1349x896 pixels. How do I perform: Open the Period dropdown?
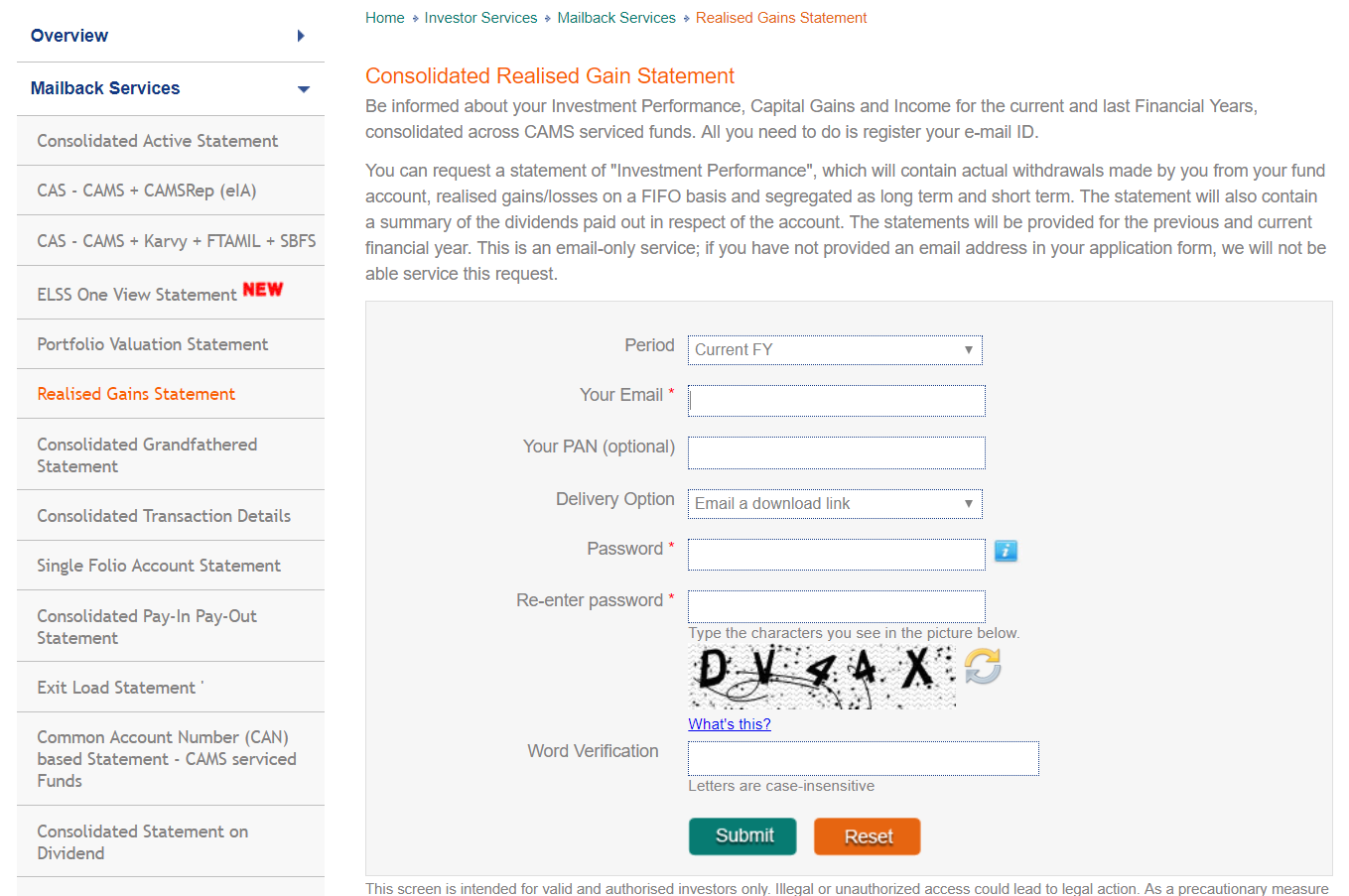(835, 350)
